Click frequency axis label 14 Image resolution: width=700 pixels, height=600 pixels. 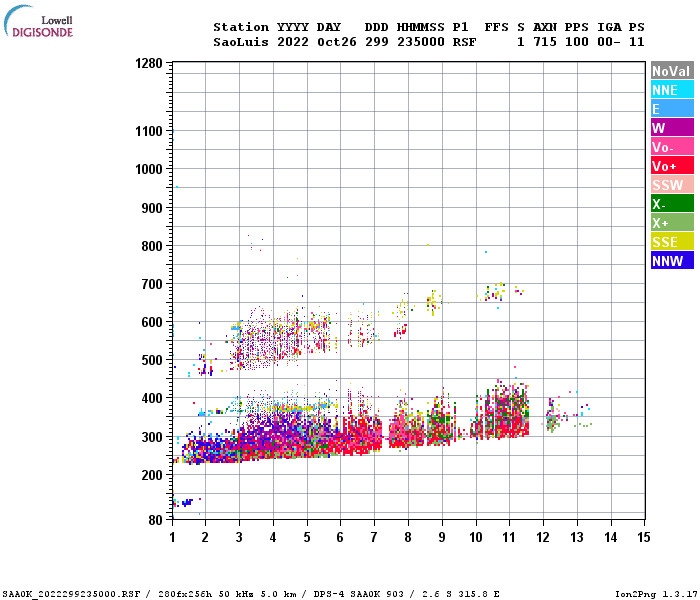tap(611, 537)
